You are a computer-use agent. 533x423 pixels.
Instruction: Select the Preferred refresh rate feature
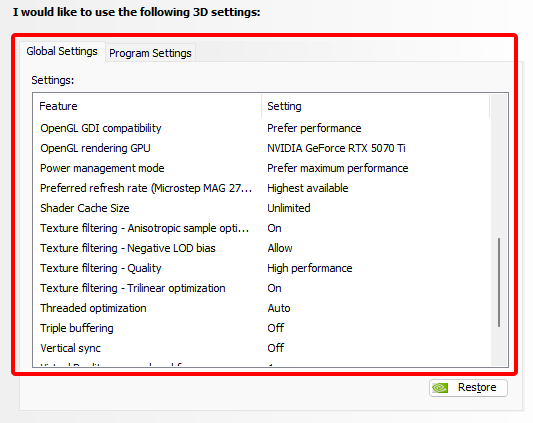(146, 188)
